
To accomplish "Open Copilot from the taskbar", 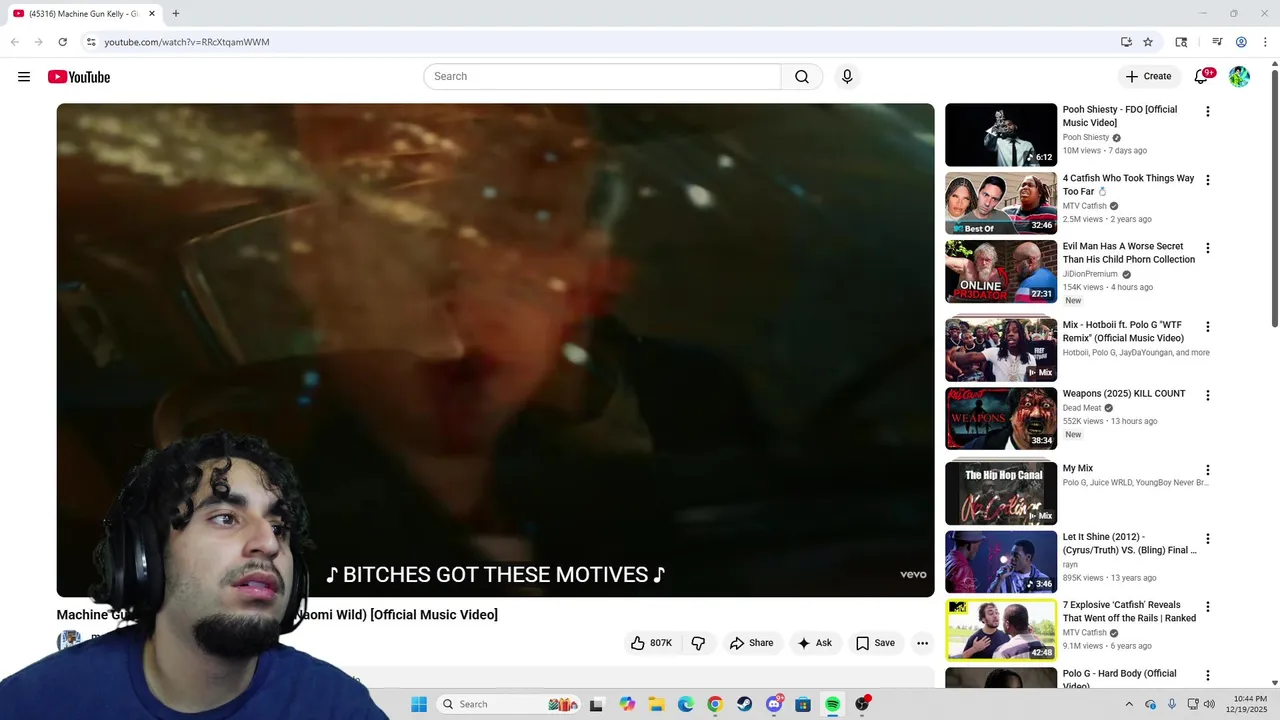I will (627, 704).
